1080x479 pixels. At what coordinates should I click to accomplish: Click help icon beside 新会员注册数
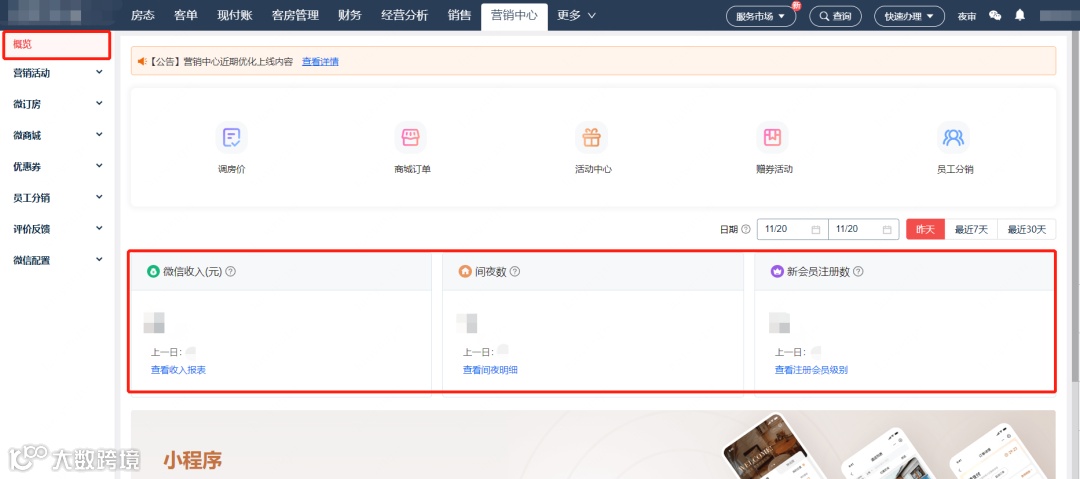pos(858,272)
